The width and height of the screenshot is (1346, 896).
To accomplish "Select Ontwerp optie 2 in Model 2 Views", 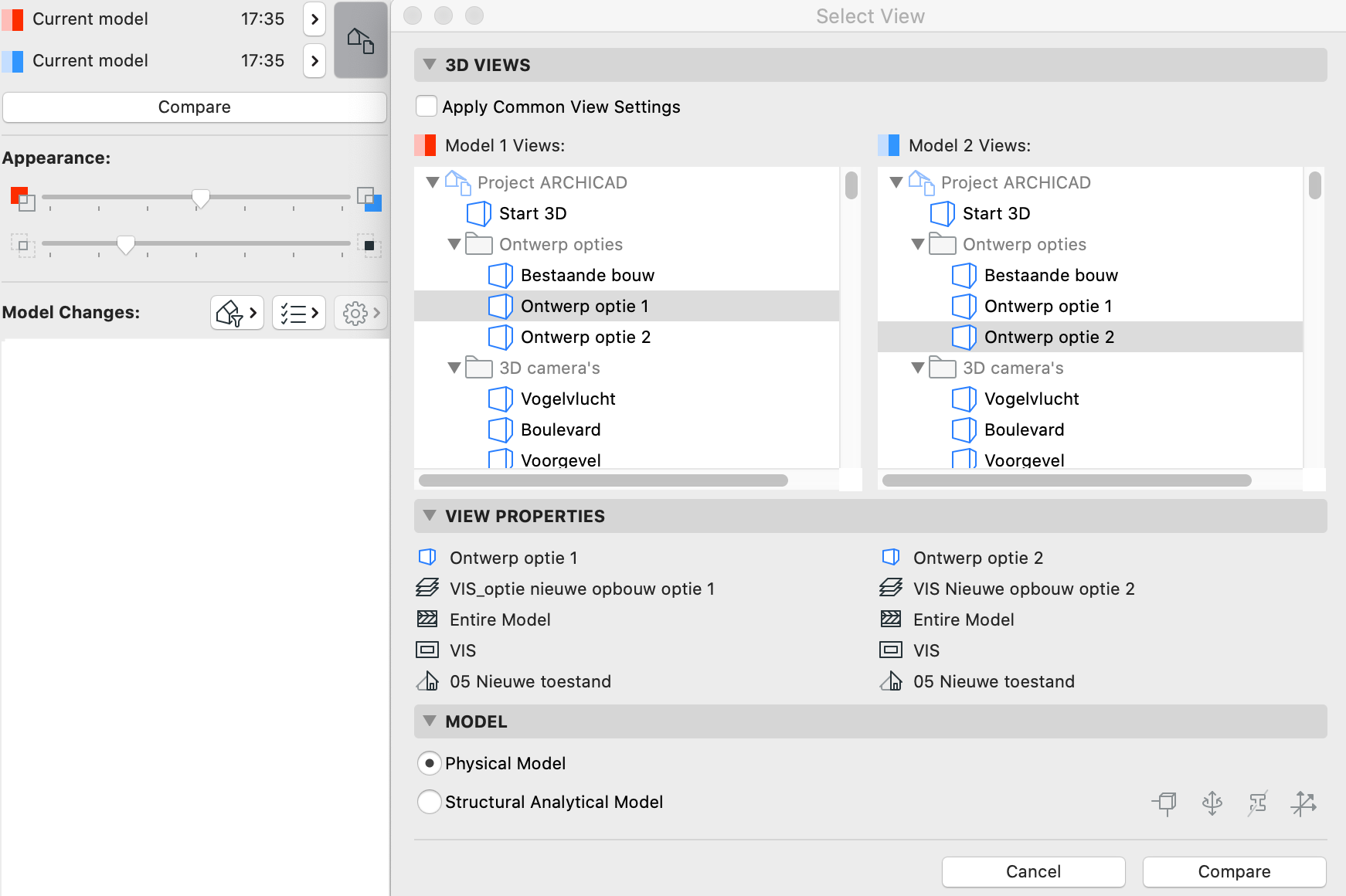I will [x=1090, y=337].
